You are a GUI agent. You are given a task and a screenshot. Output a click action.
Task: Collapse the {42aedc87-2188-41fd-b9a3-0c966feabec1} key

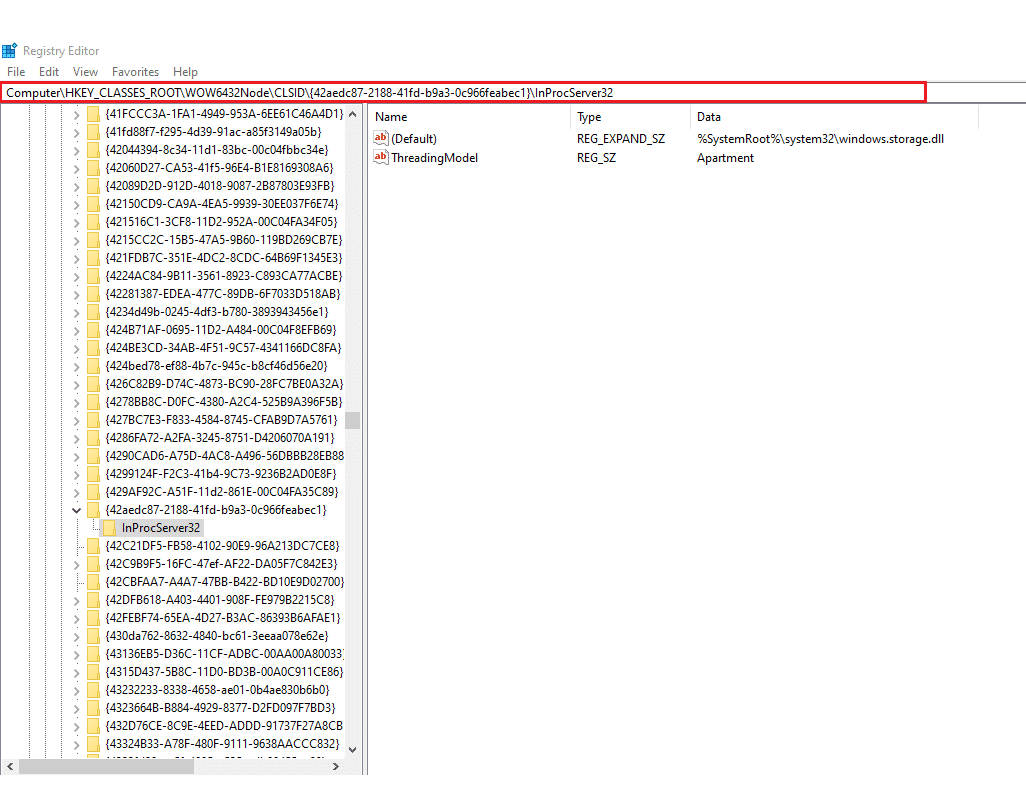[x=77, y=510]
